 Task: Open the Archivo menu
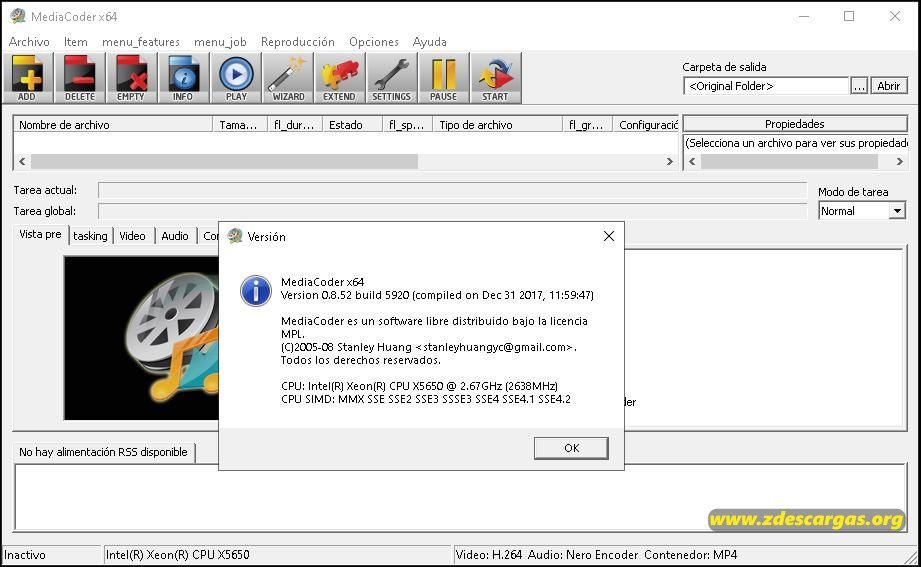tap(29, 42)
